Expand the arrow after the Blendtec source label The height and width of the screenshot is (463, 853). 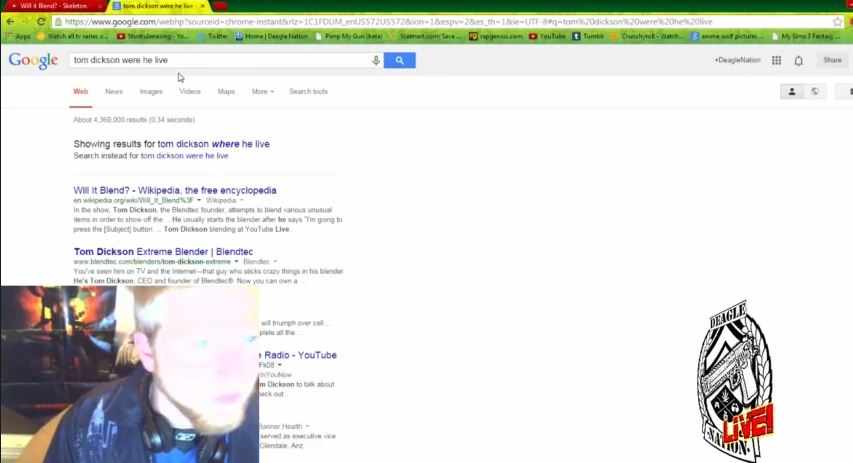275,262
